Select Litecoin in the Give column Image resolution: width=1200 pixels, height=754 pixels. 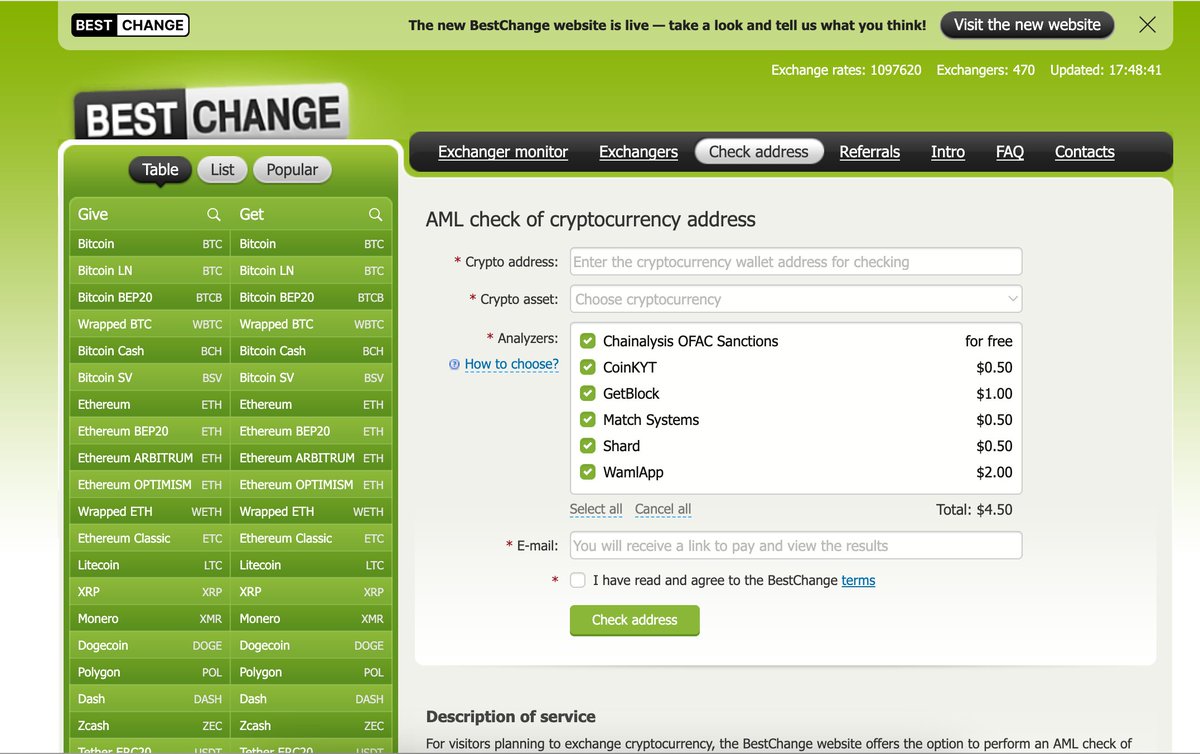[150, 565]
